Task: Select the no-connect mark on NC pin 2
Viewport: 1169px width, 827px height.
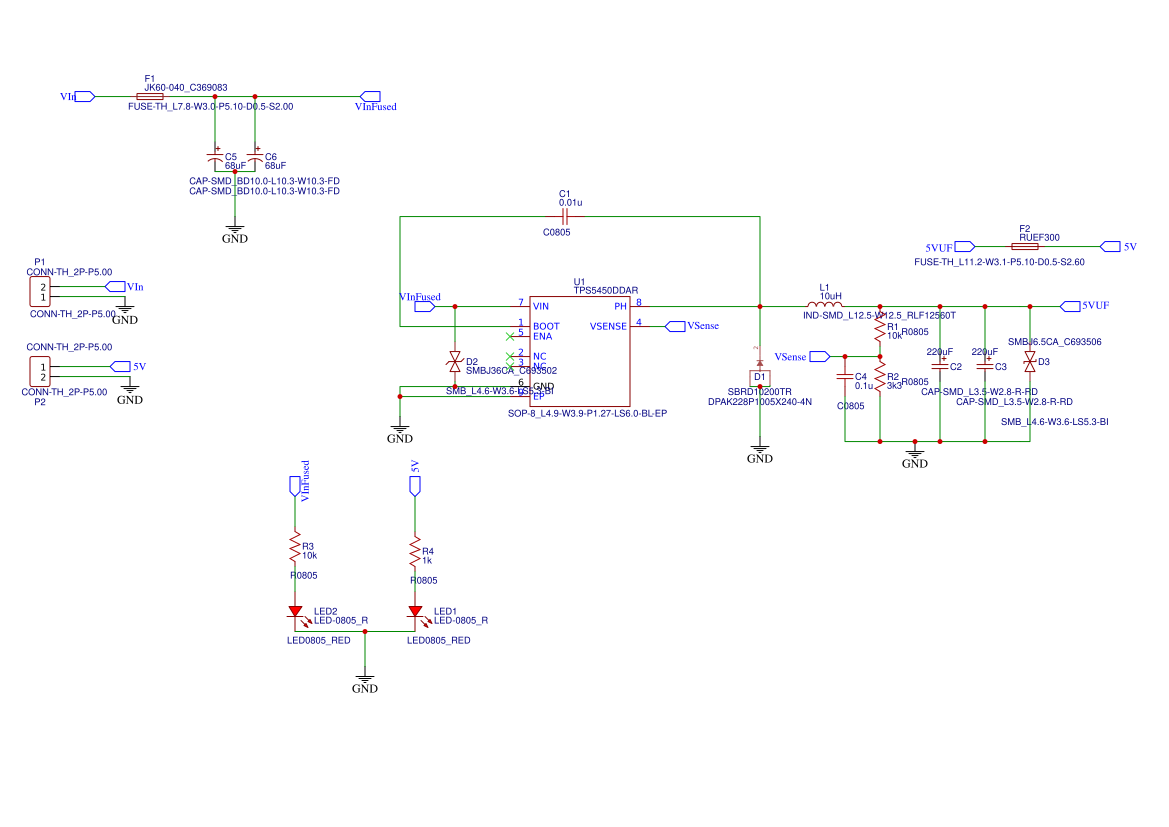Action: tap(510, 356)
